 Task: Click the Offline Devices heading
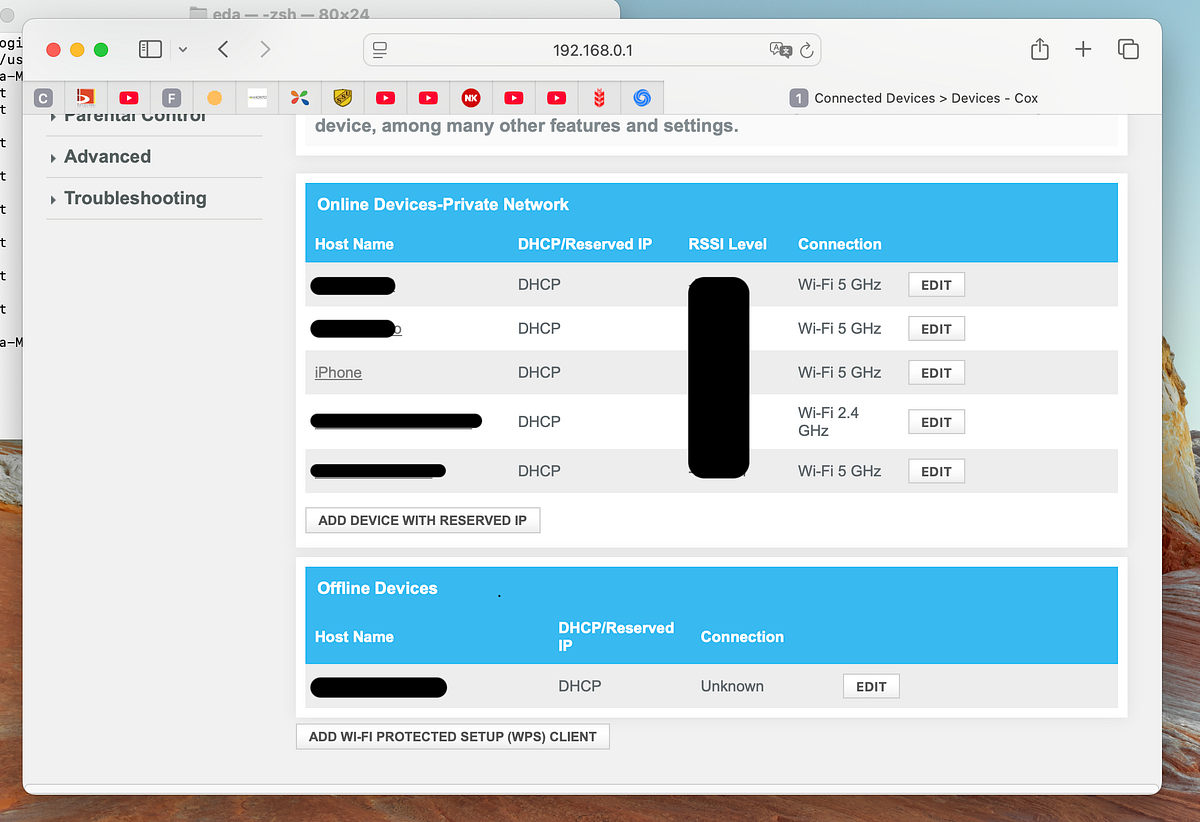click(377, 588)
